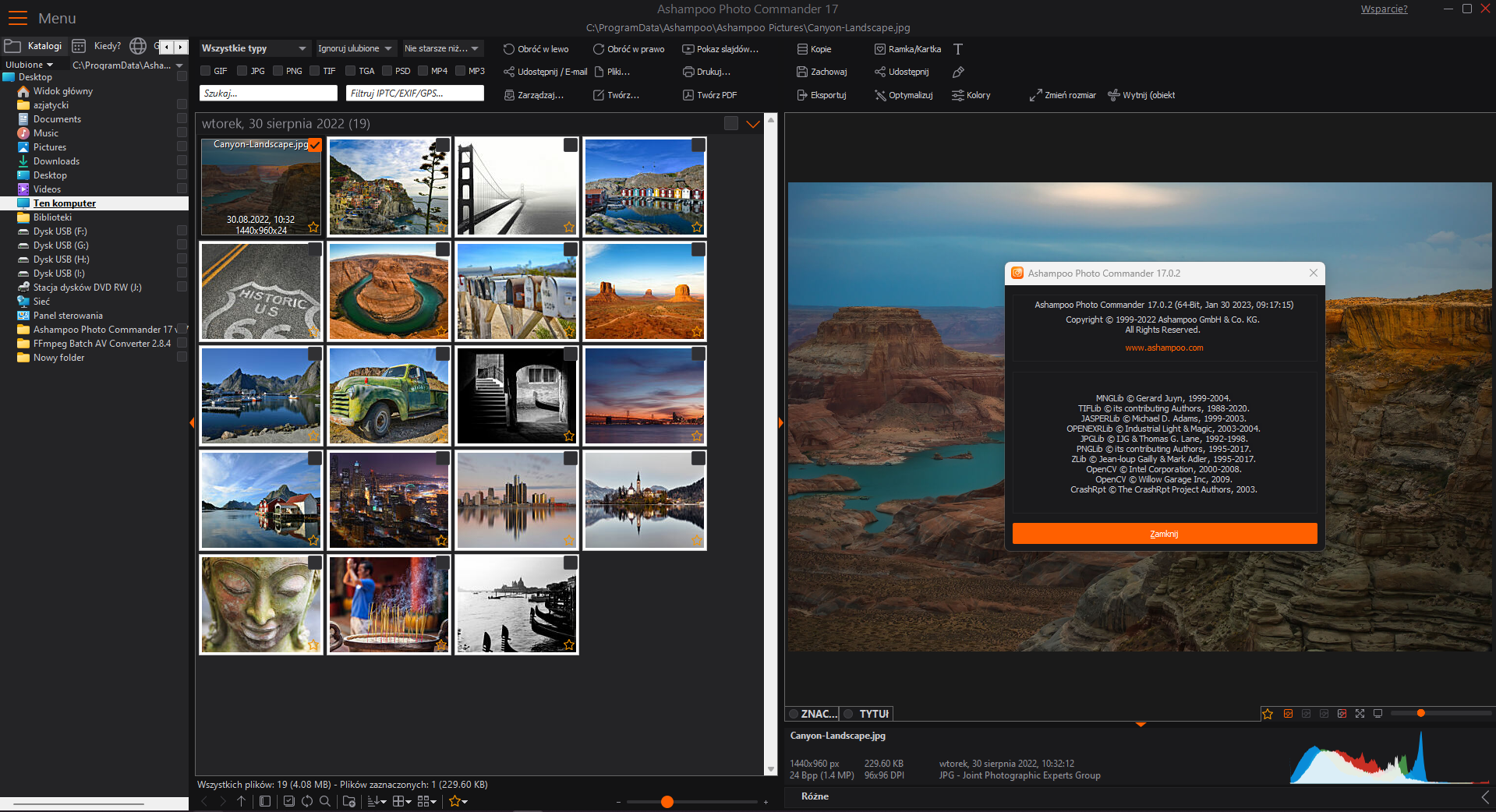Click the Pliki... button
The image size is (1496, 812).
click(612, 72)
